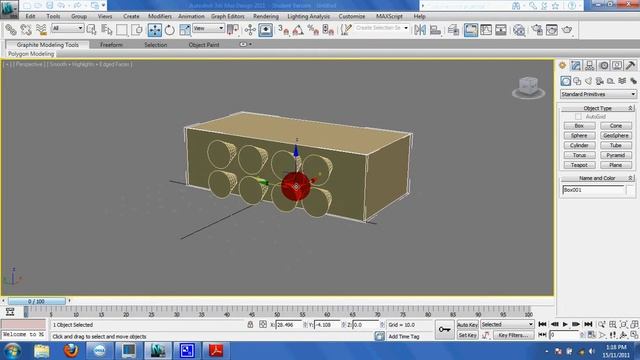Select the Lights category icon

point(588,81)
